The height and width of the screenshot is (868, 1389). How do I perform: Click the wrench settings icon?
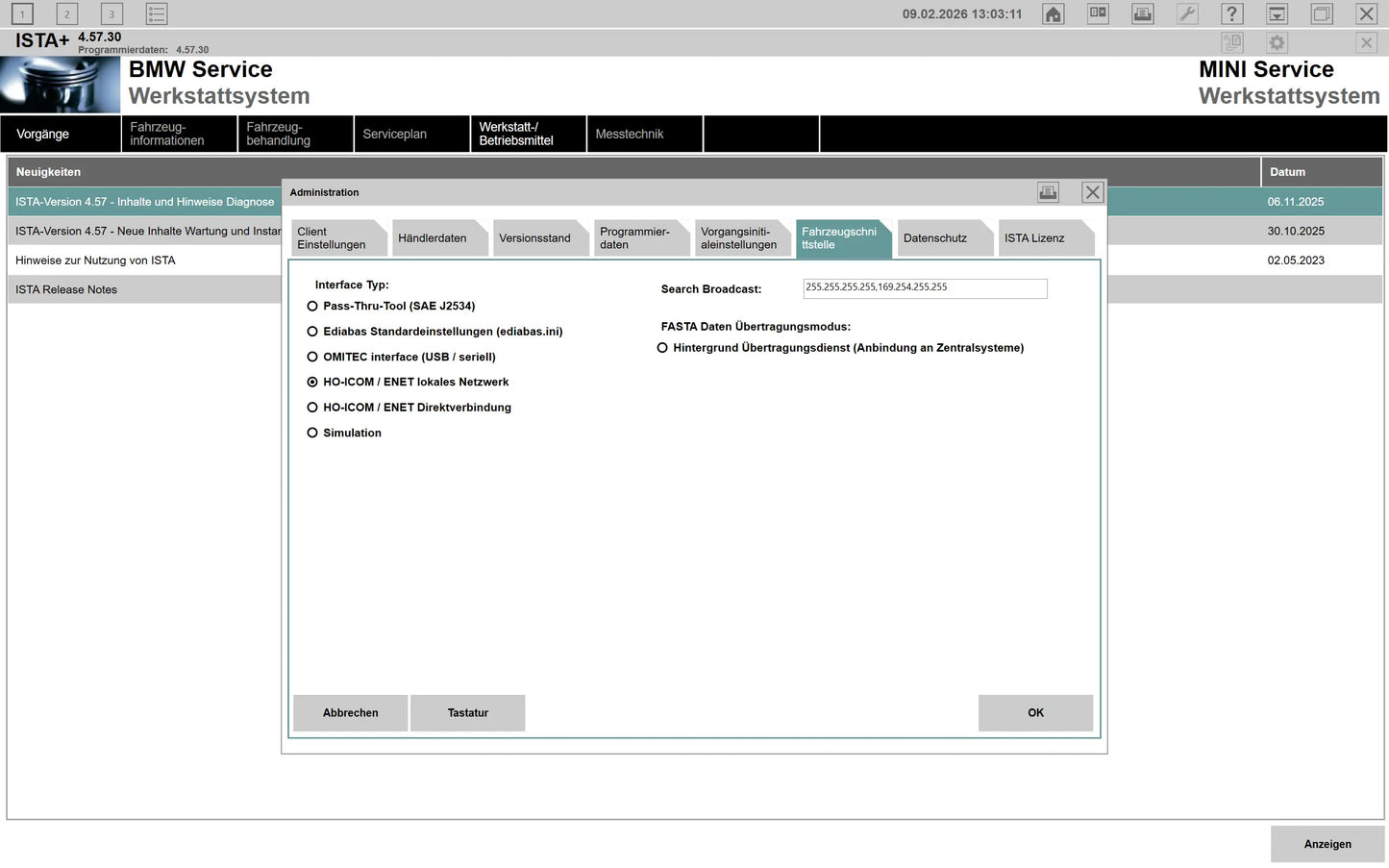point(1187,14)
